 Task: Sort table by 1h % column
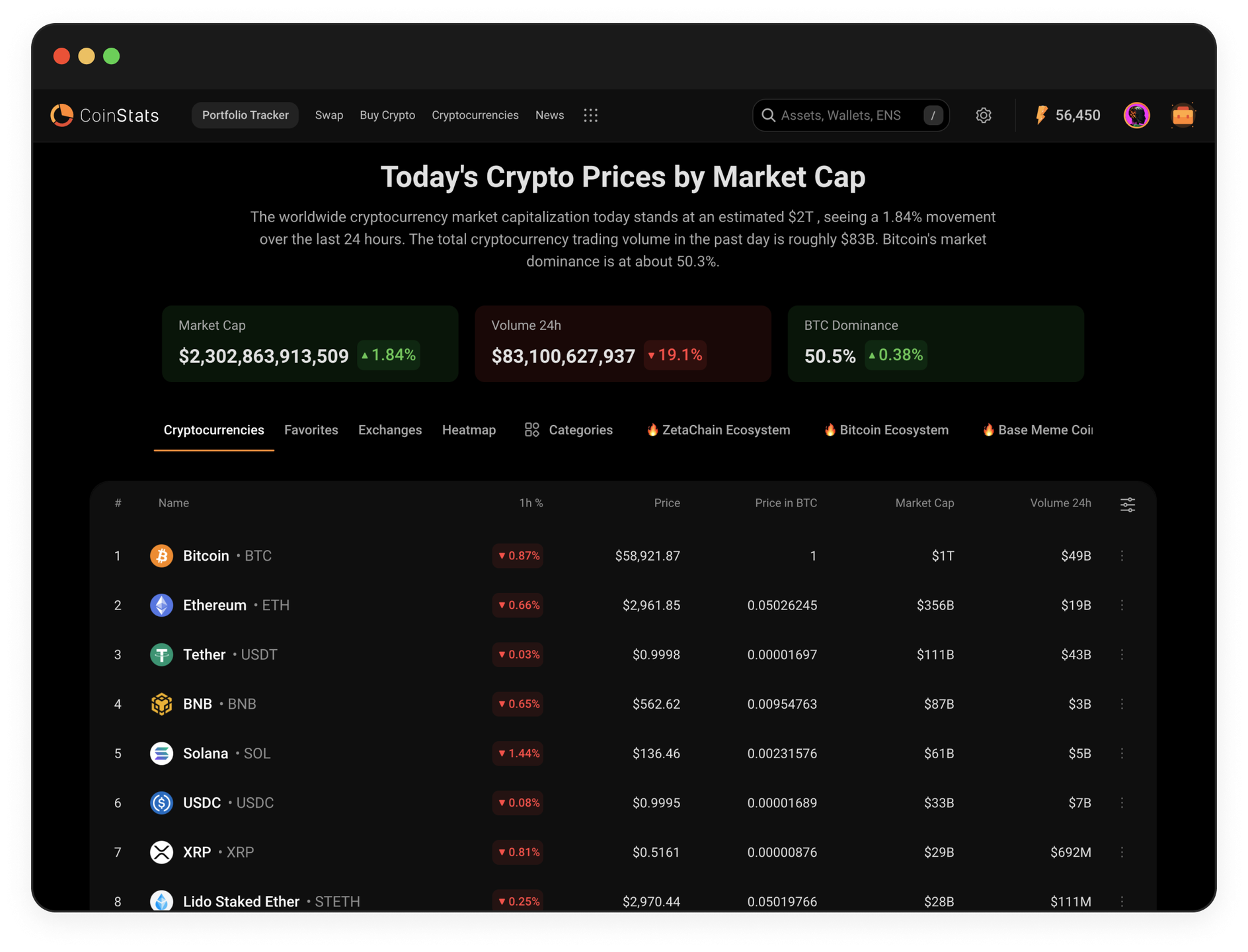click(x=531, y=503)
